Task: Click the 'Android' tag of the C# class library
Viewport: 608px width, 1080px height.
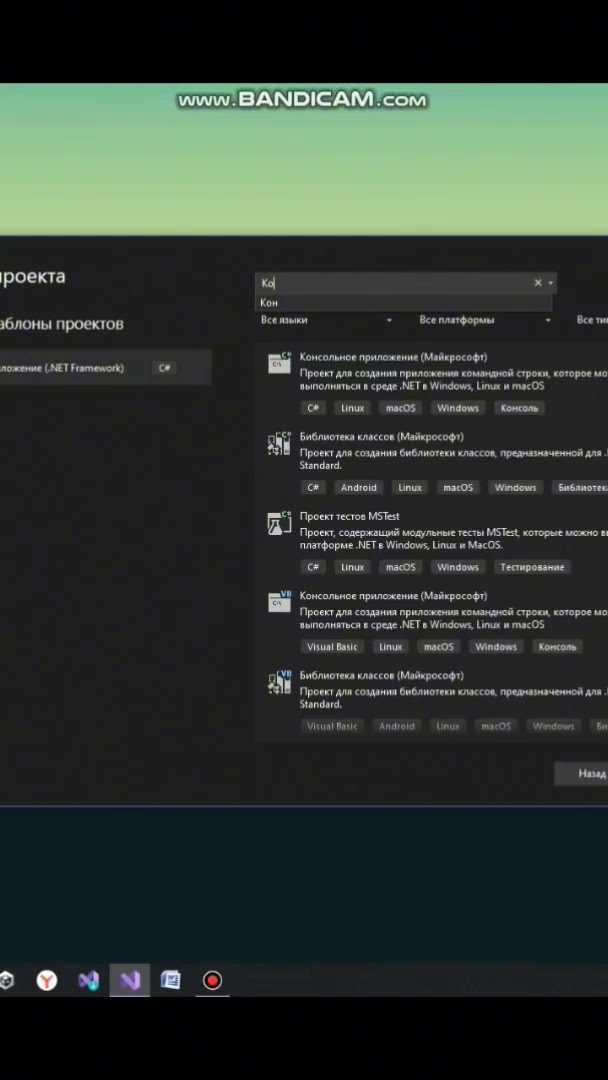Action: point(359,488)
